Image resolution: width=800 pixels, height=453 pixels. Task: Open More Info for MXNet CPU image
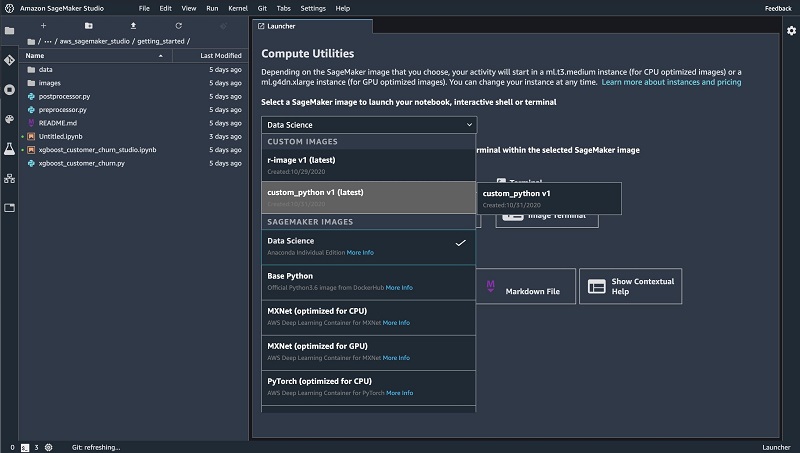pyautogui.click(x=396, y=323)
